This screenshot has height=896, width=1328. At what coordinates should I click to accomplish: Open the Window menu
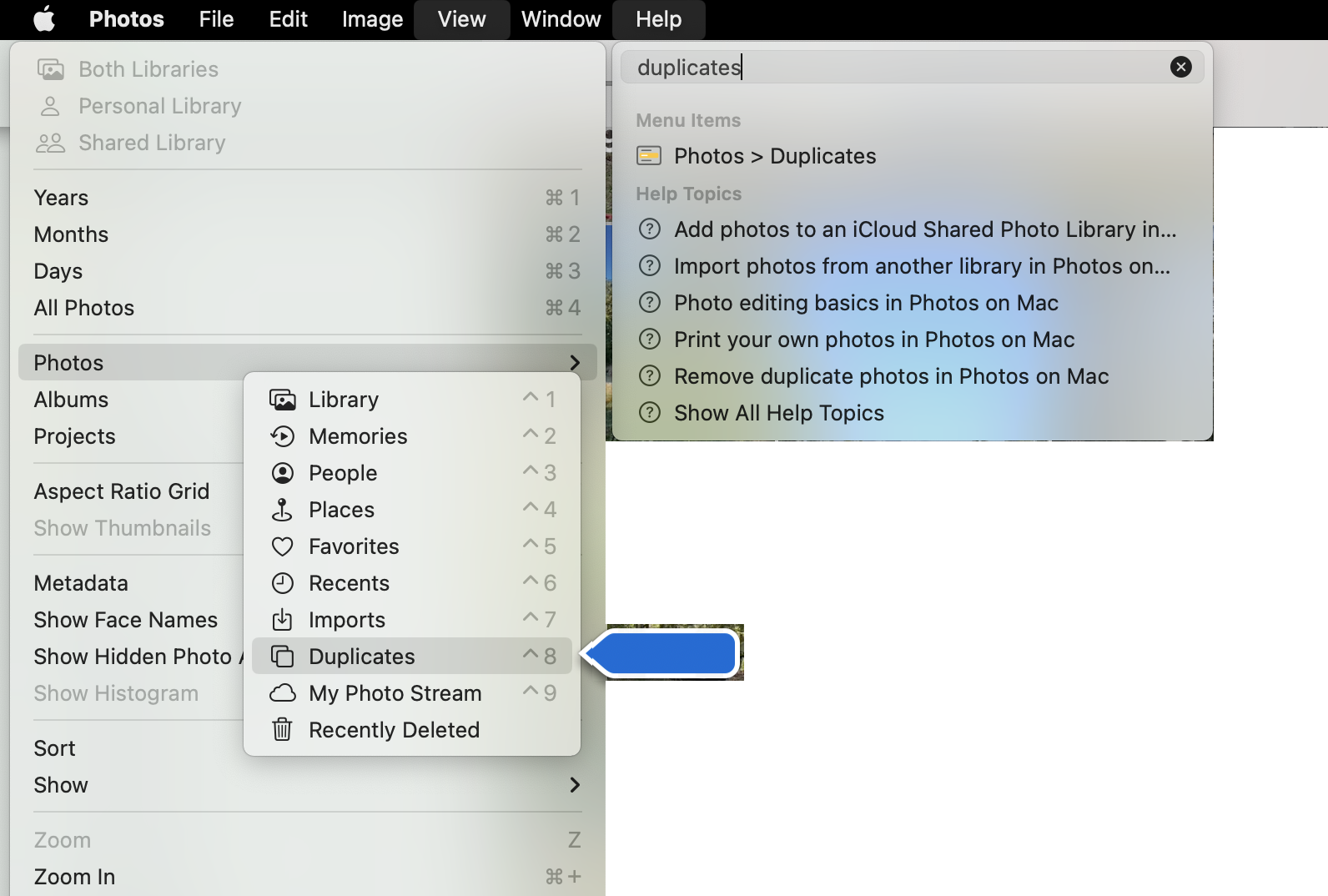[561, 19]
